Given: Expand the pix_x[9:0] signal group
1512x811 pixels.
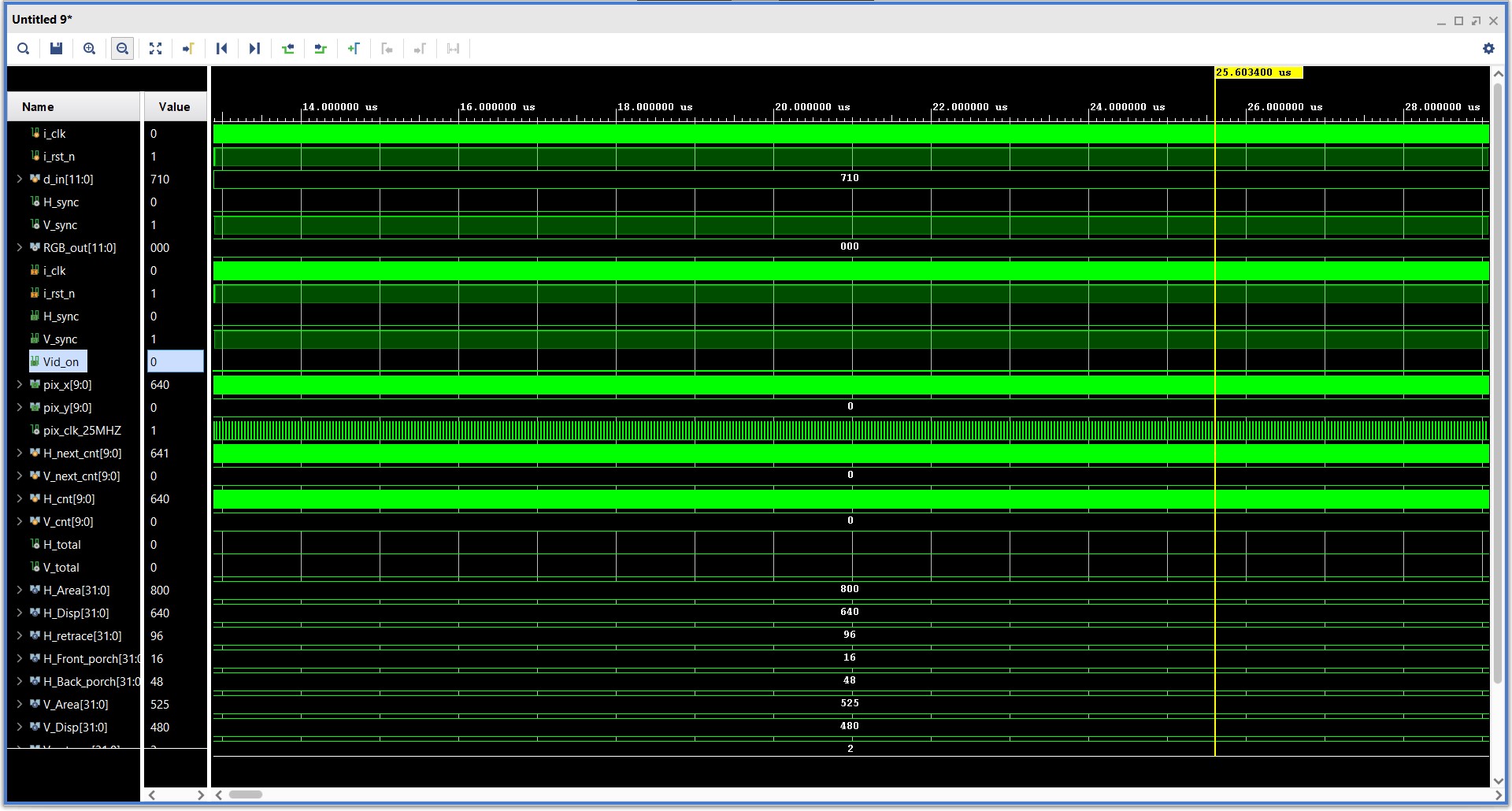Looking at the screenshot, I should pyautogui.click(x=20, y=385).
